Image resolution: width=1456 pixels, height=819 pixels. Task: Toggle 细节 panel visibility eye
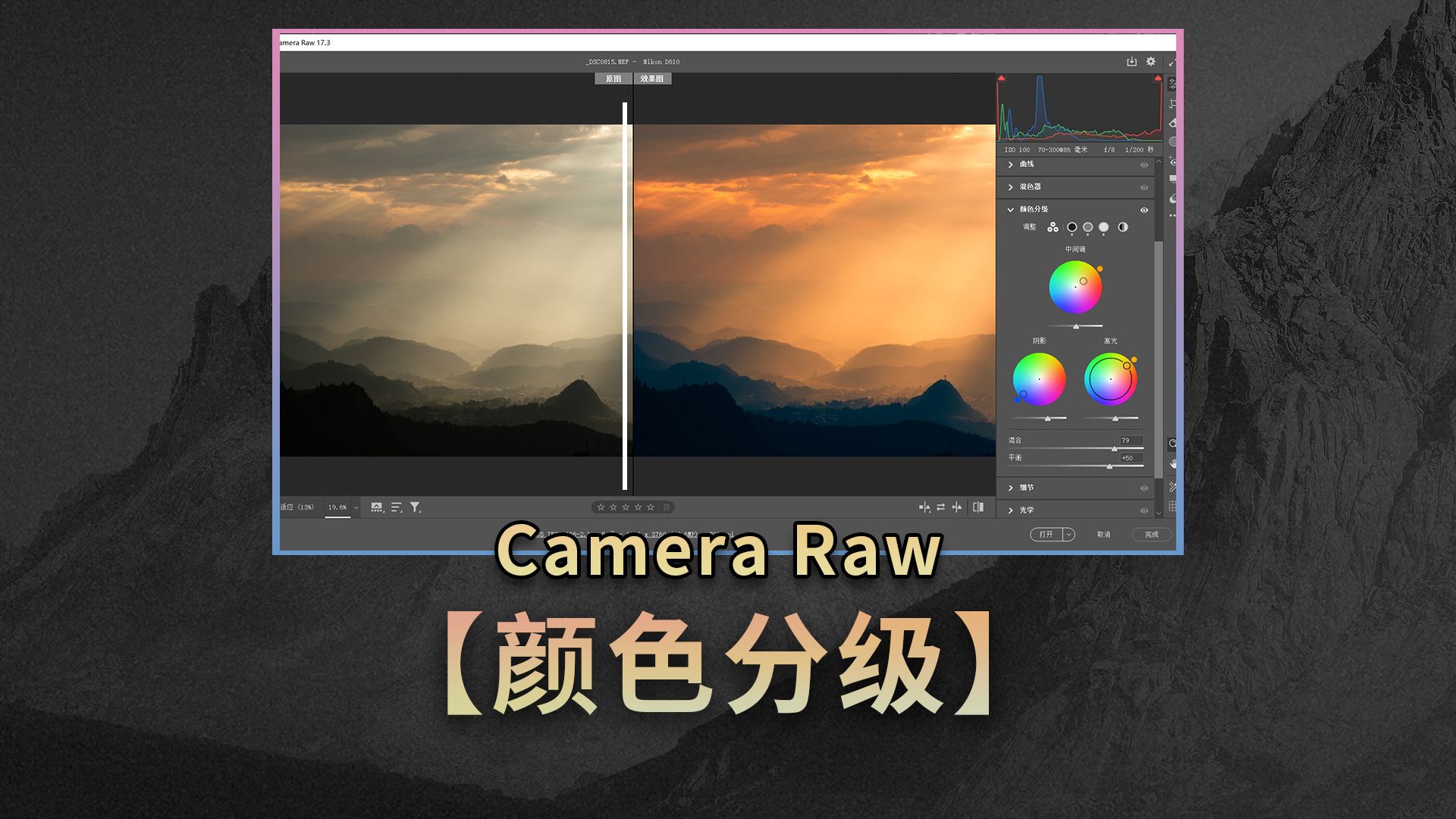pyautogui.click(x=1144, y=488)
